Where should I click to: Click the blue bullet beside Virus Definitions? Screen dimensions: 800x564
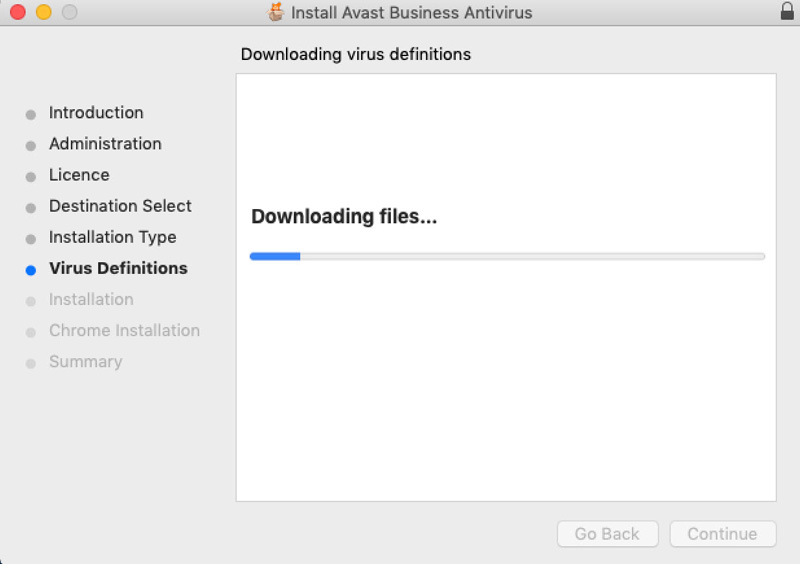[31, 270]
